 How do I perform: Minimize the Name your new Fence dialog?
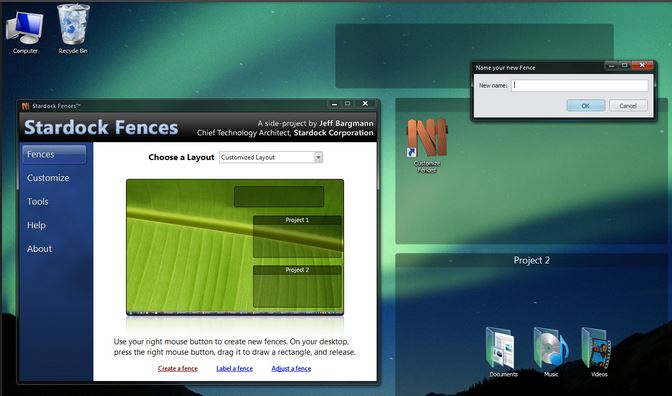(x=612, y=66)
